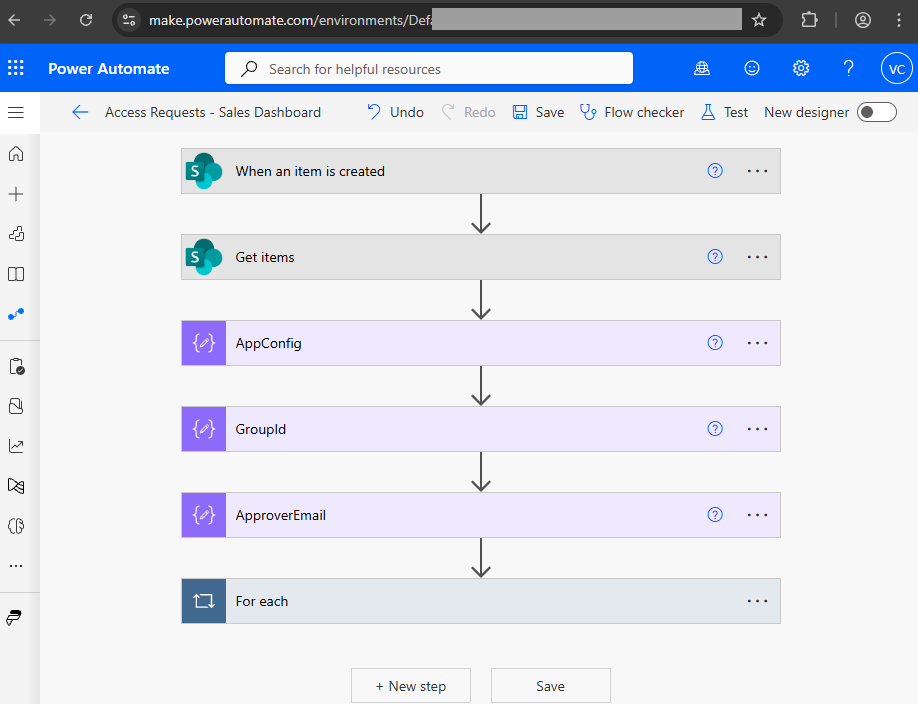Image resolution: width=918 pixels, height=704 pixels.
Task: Open My flows icon in sidebar
Action: (16, 314)
